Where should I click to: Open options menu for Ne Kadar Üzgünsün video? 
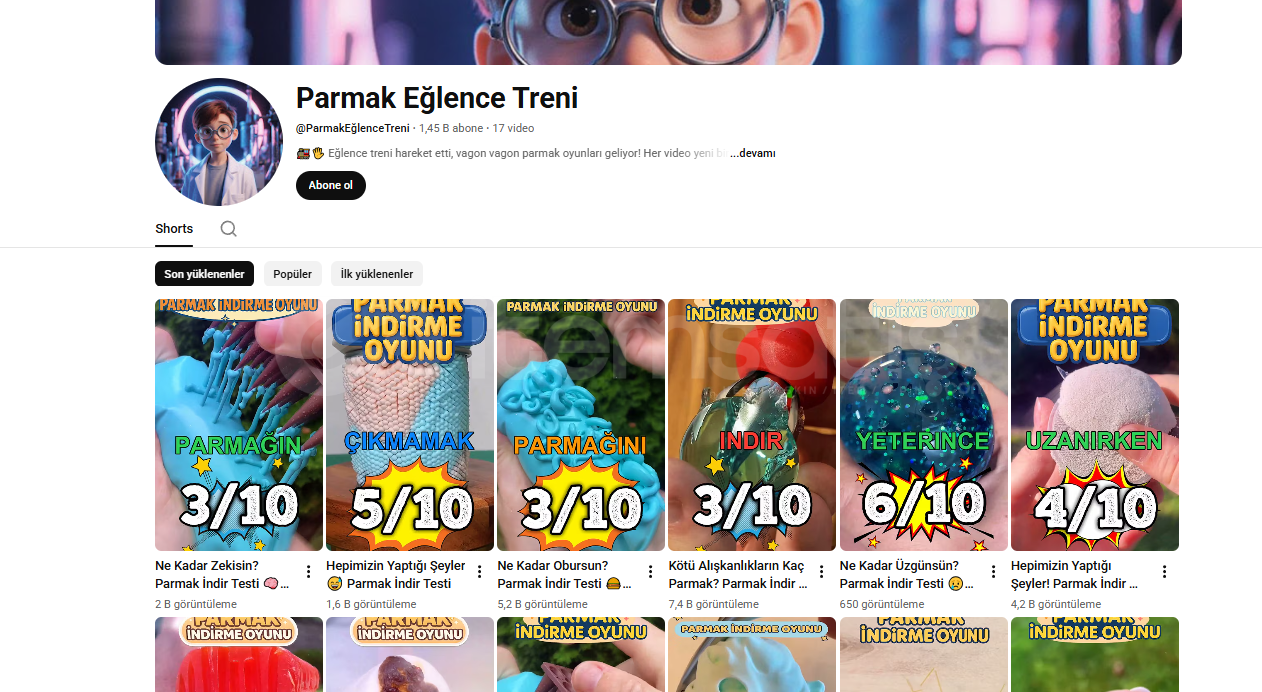pyautogui.click(x=993, y=572)
